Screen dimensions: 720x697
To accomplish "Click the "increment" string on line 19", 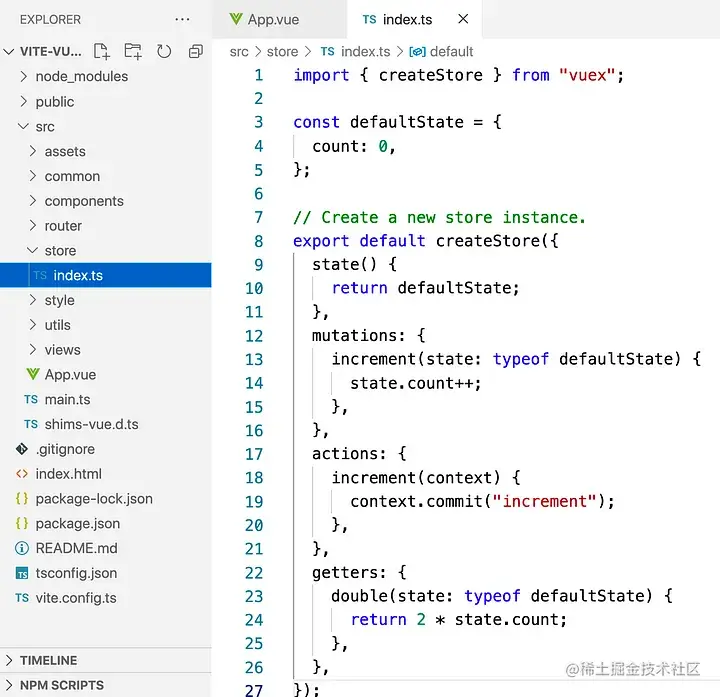I will 544,501.
